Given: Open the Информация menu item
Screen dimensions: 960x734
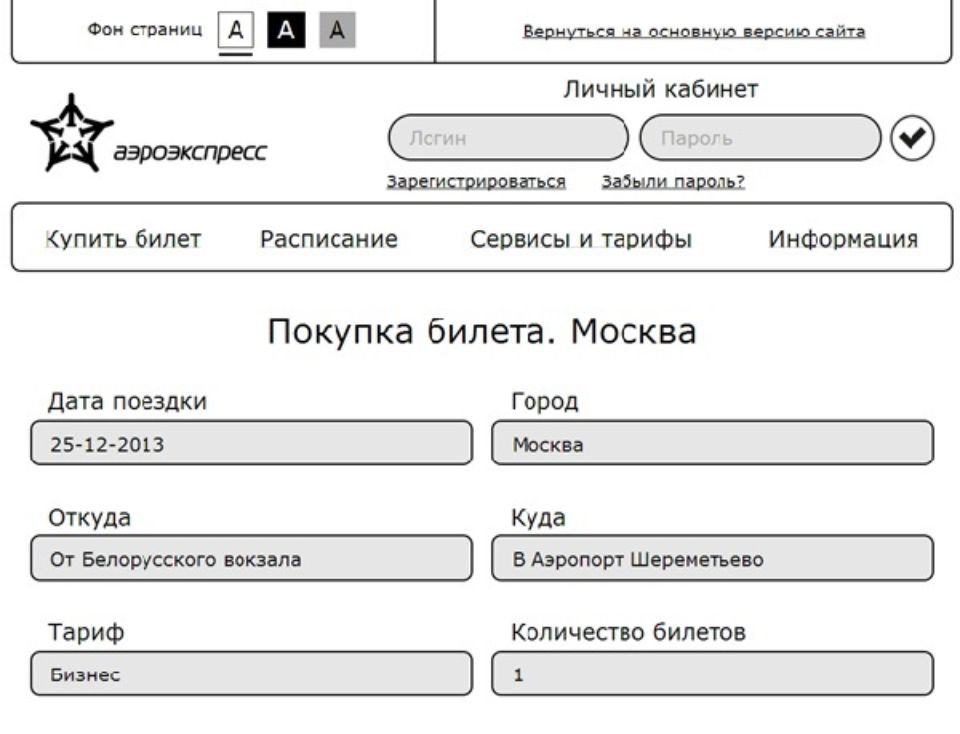Looking at the screenshot, I should point(843,239).
